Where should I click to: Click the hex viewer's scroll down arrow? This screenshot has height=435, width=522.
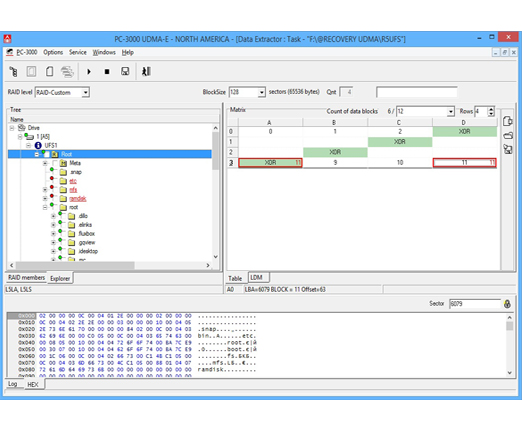tap(510, 373)
